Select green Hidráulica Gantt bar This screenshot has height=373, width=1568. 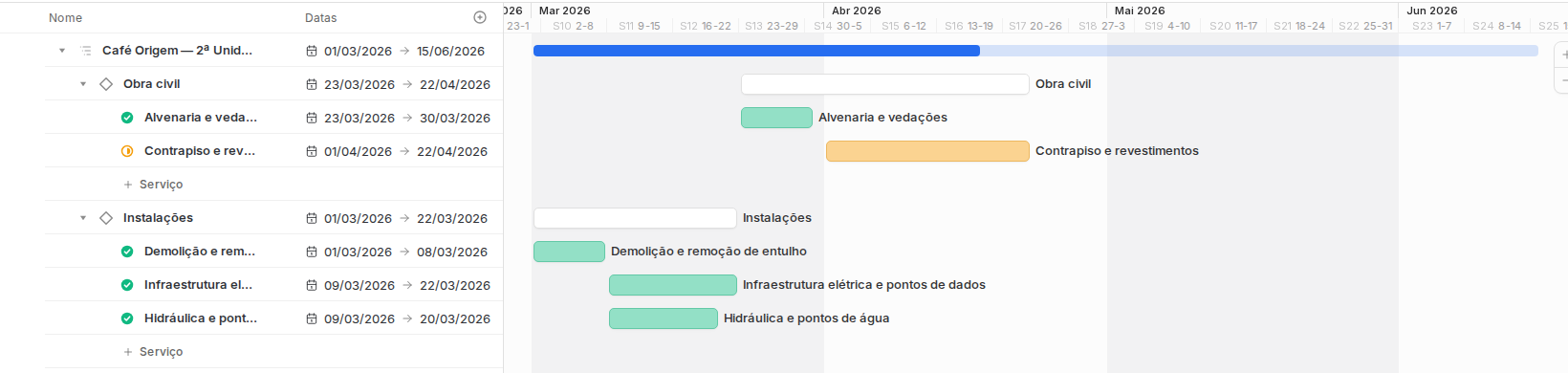coord(664,318)
